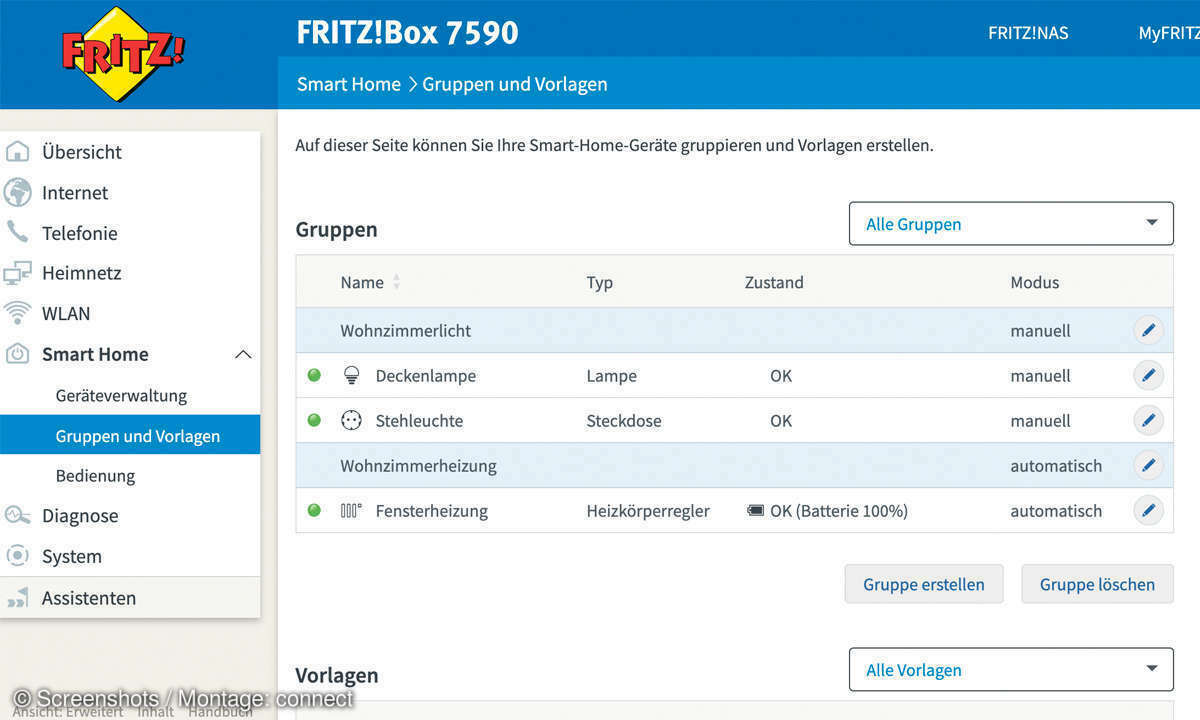
Task: Open MyFRITZ link in header
Action: coord(1169,33)
